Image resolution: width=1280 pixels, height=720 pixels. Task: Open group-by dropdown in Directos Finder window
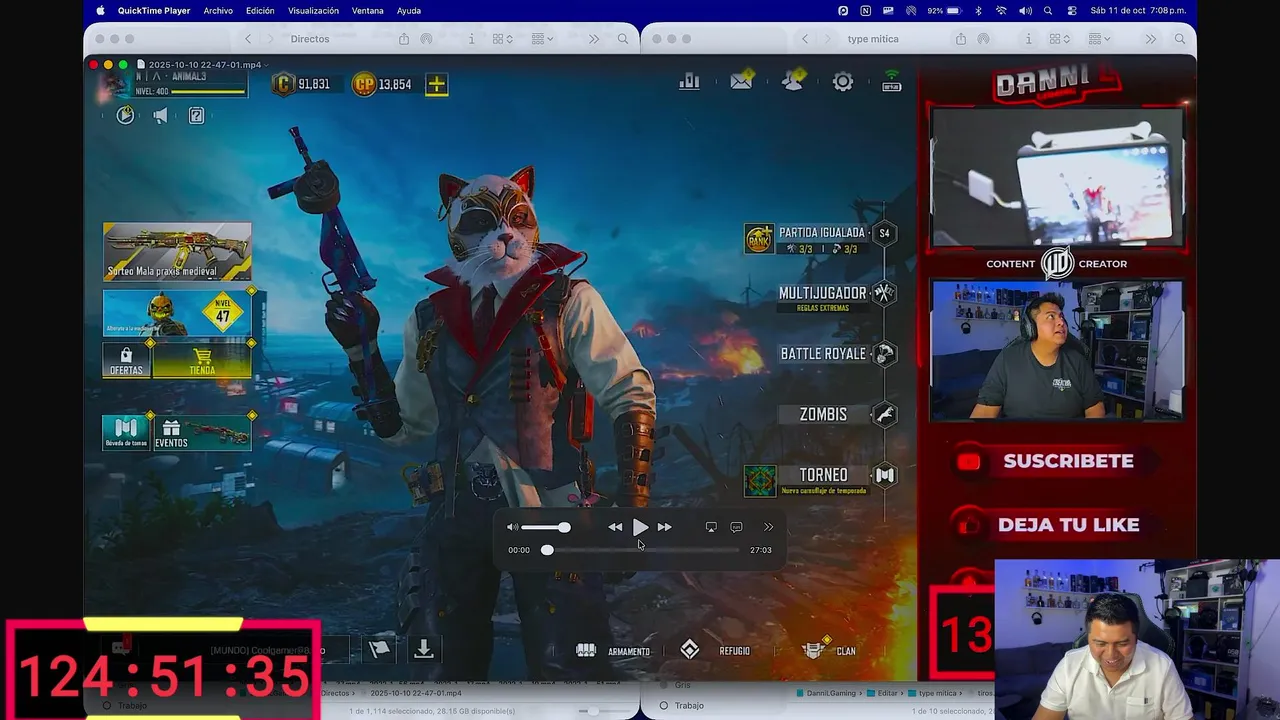(543, 39)
